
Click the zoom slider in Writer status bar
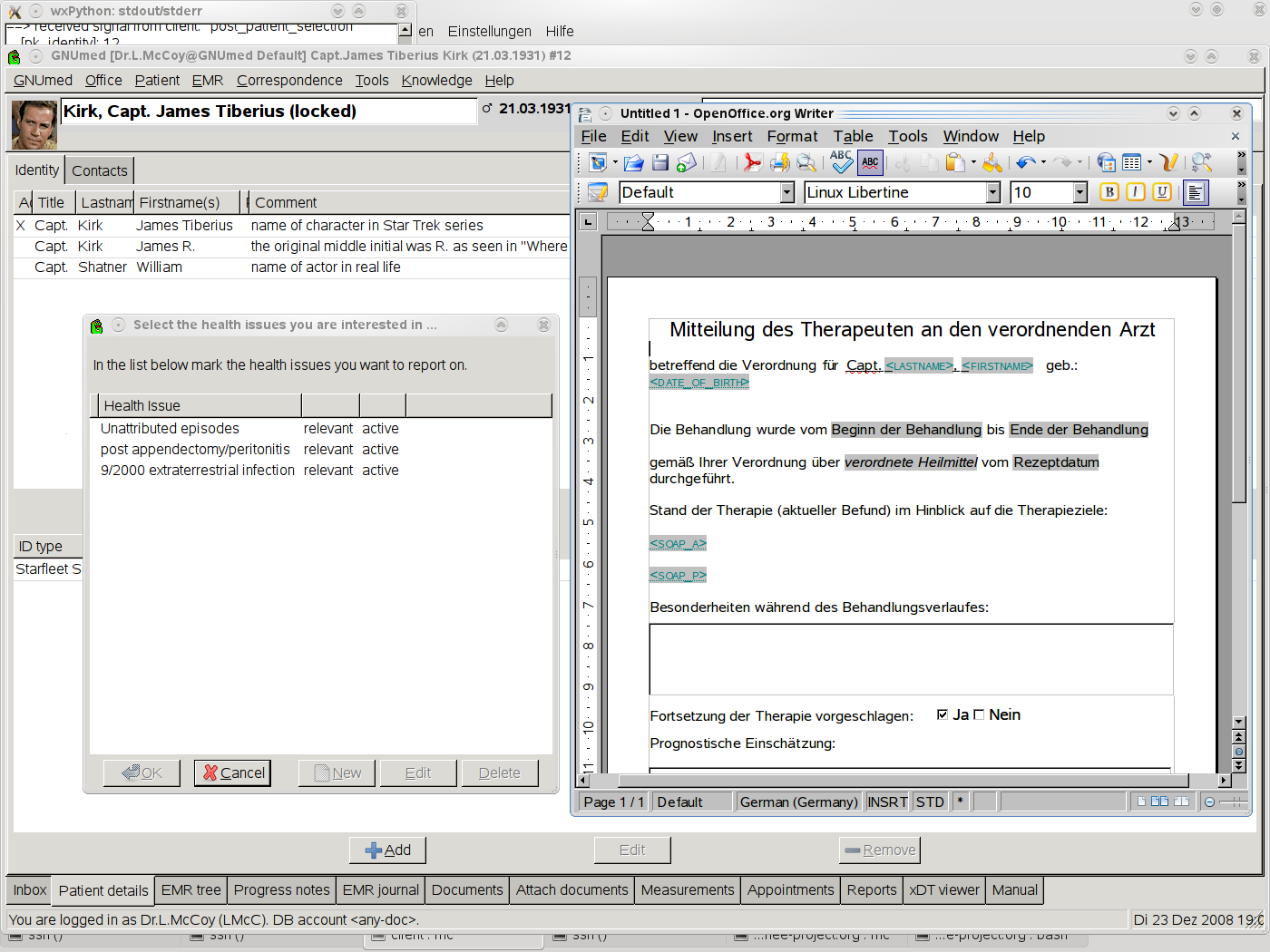[x=1234, y=802]
